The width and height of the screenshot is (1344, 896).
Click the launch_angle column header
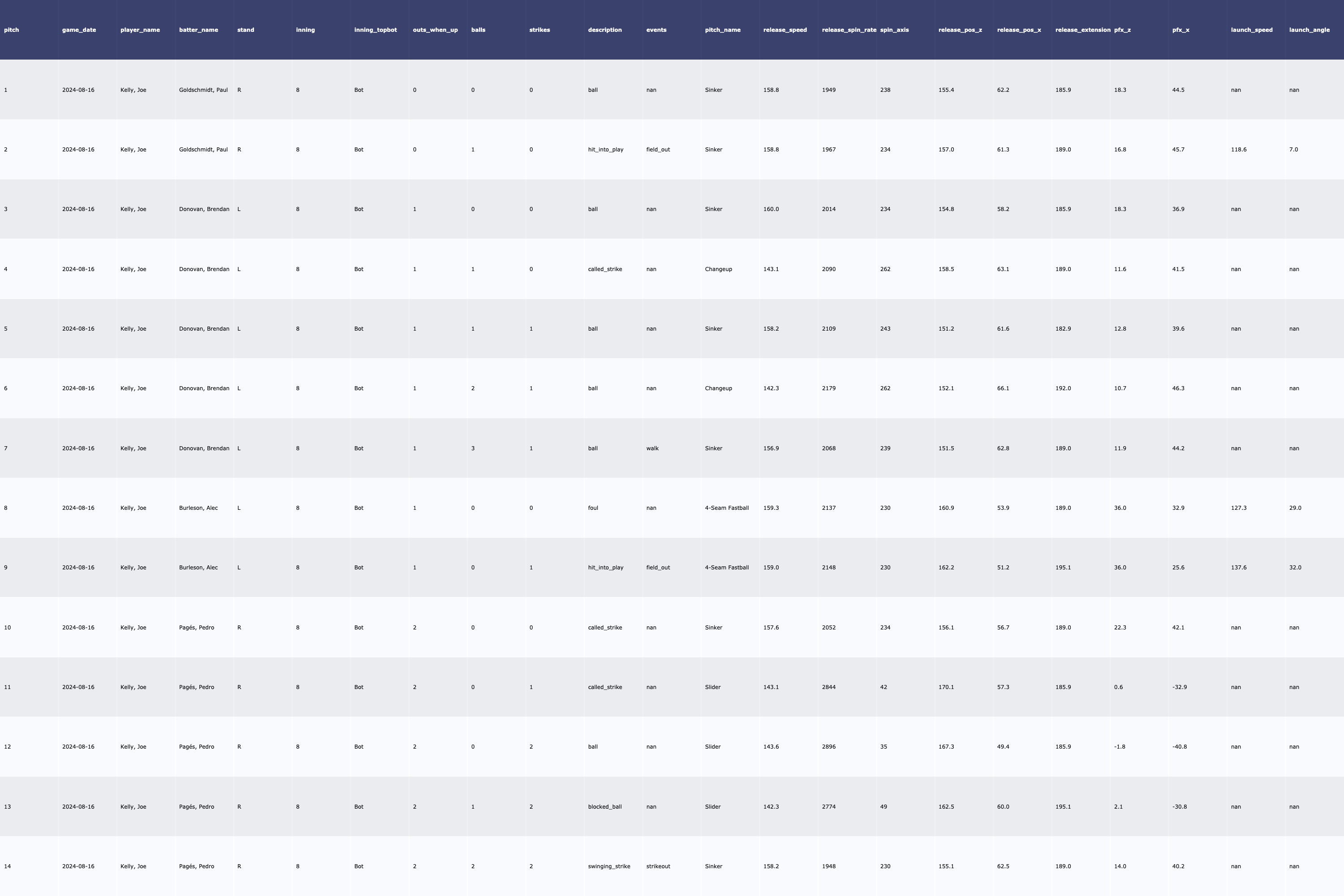1309,30
